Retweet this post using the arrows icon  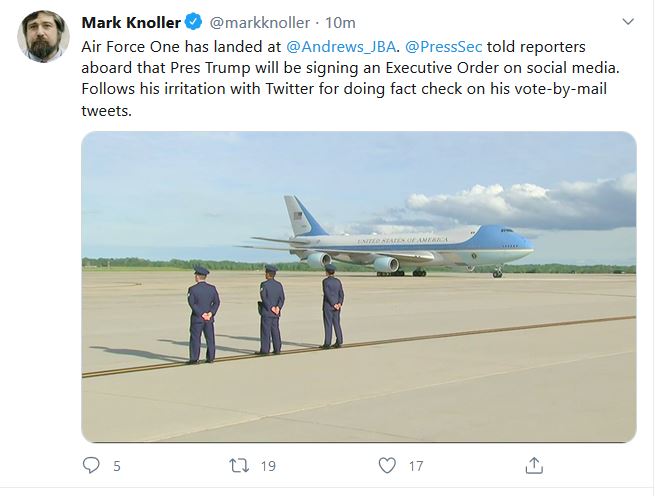click(x=239, y=465)
